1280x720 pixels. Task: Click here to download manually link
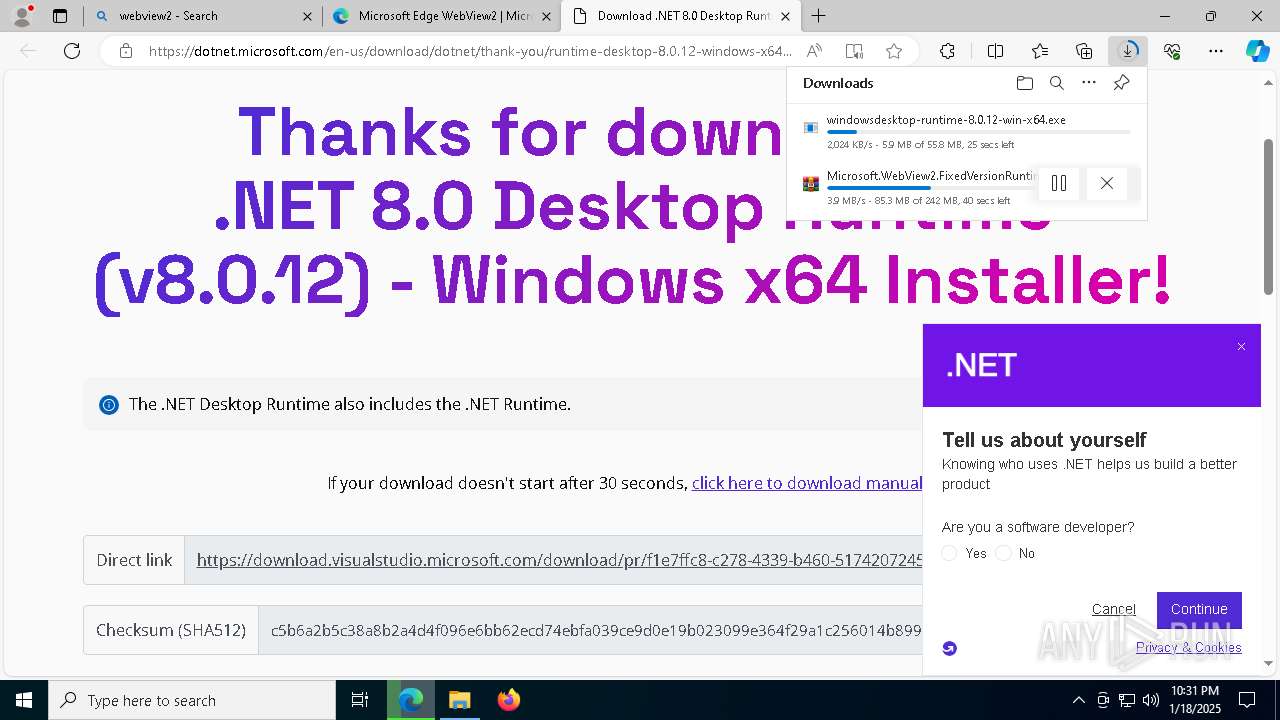click(x=807, y=483)
